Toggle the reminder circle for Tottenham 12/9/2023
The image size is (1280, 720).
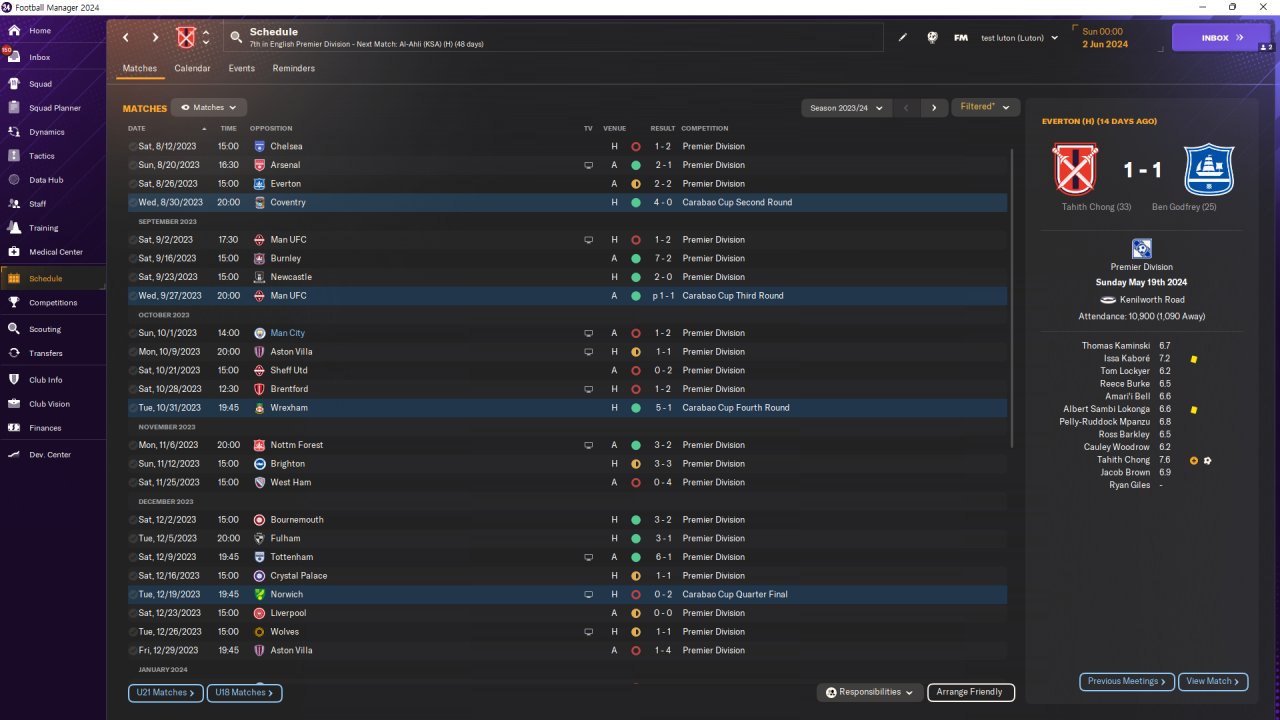[x=133, y=557]
